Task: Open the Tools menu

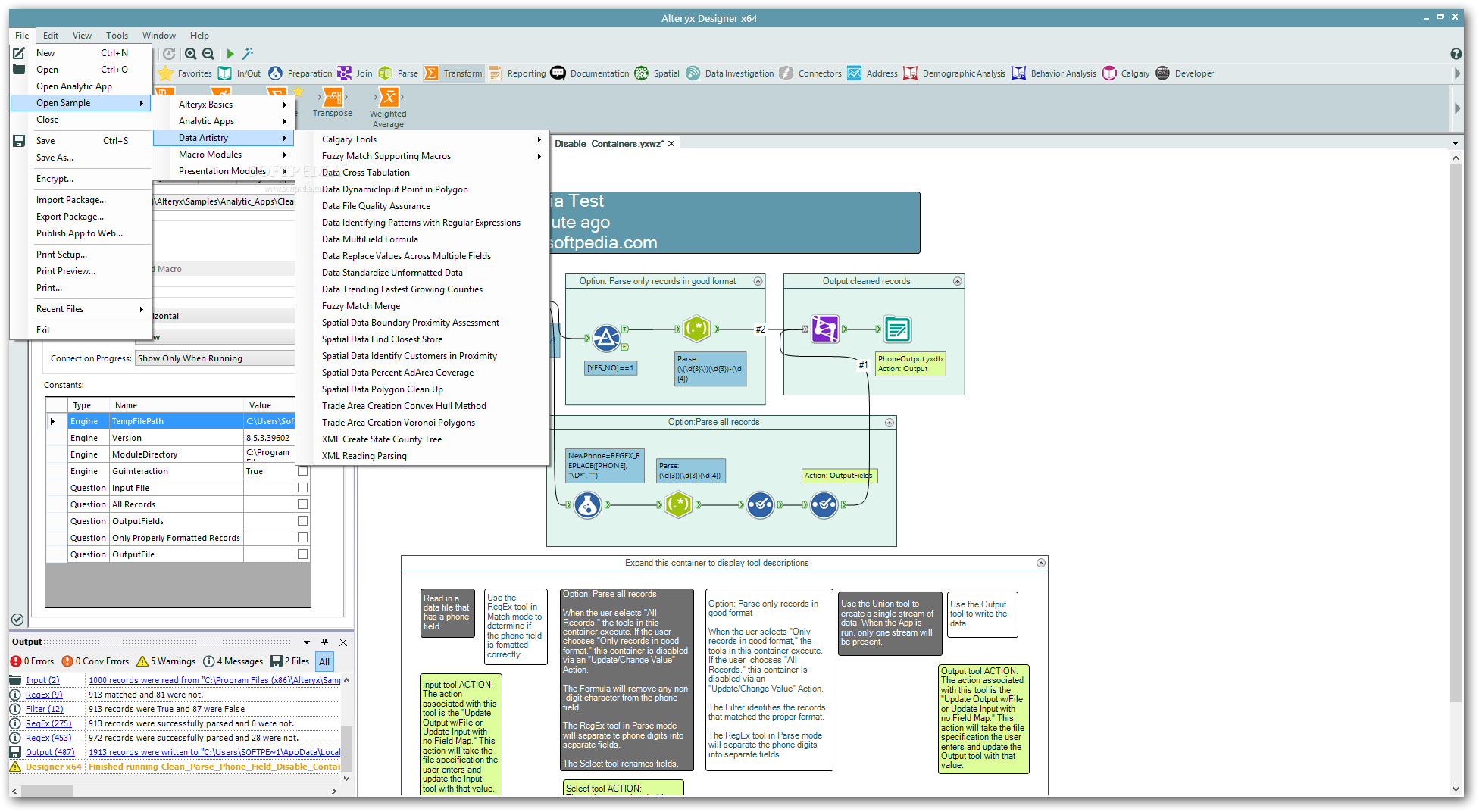Action: (117, 36)
